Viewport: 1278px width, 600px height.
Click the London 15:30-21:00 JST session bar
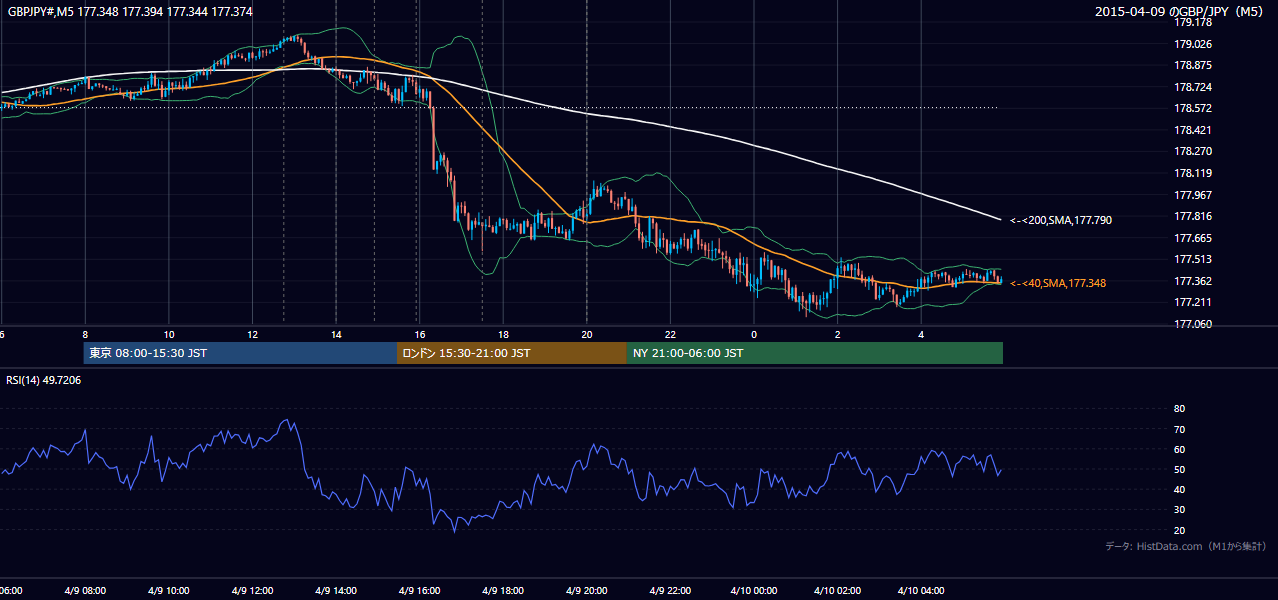coord(512,353)
